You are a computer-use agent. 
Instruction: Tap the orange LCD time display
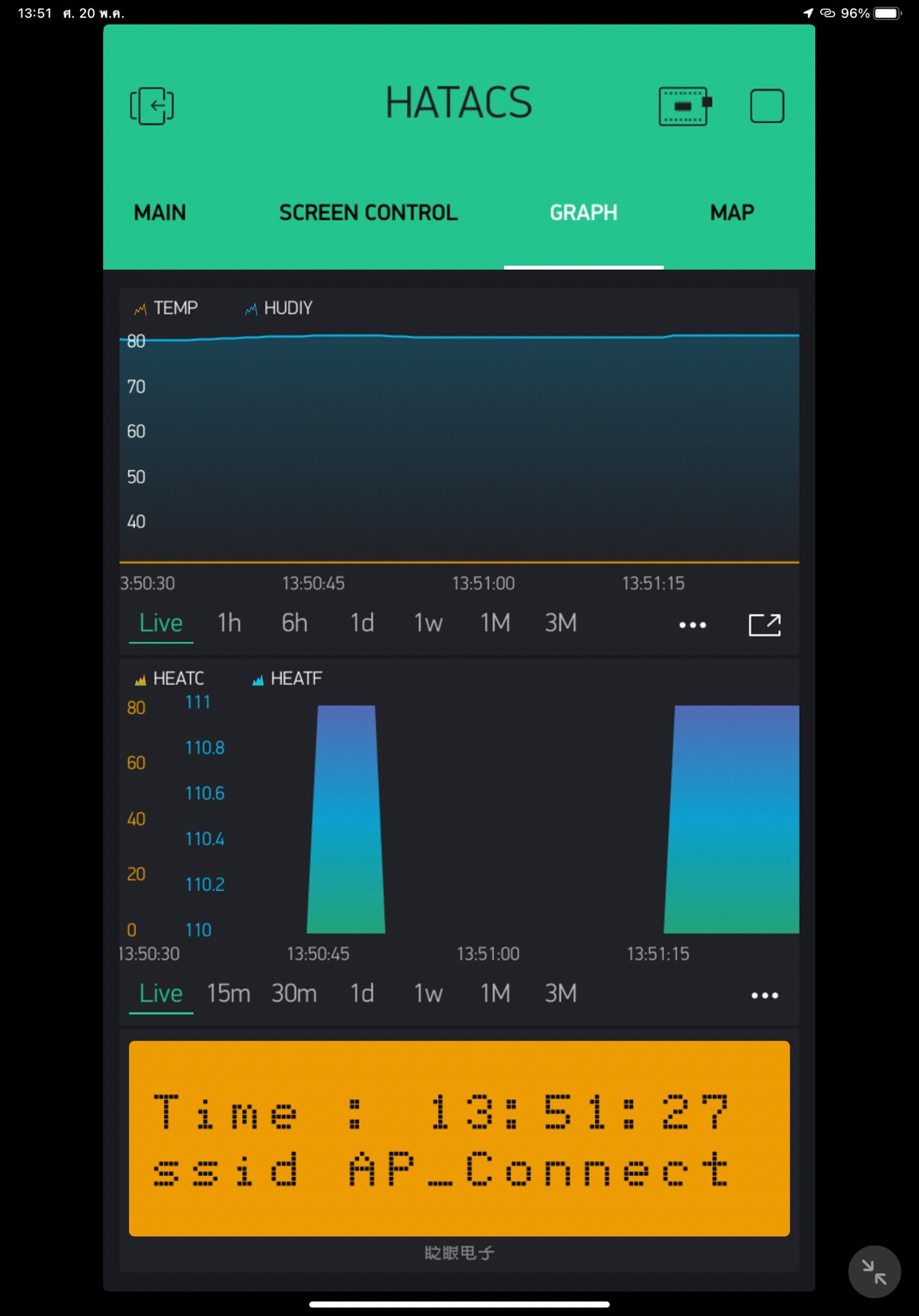[x=459, y=1138]
